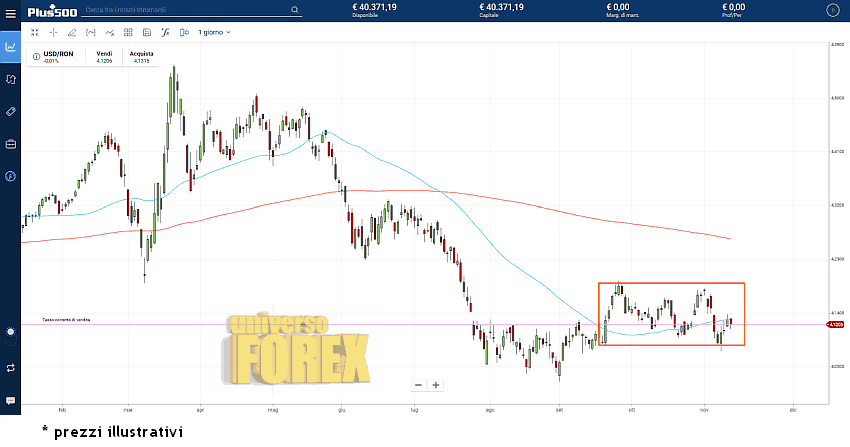Zoom out chart with minus button

[x=418, y=385]
